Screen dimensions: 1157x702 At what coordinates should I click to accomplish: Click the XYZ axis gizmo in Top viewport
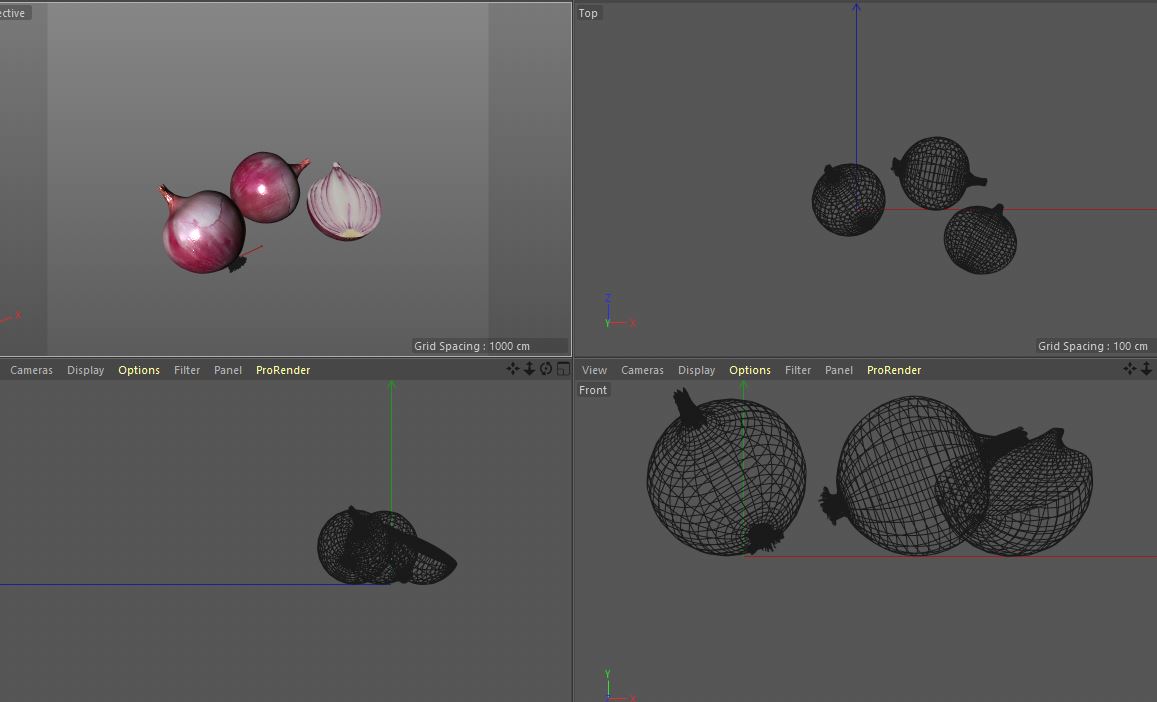click(x=613, y=313)
